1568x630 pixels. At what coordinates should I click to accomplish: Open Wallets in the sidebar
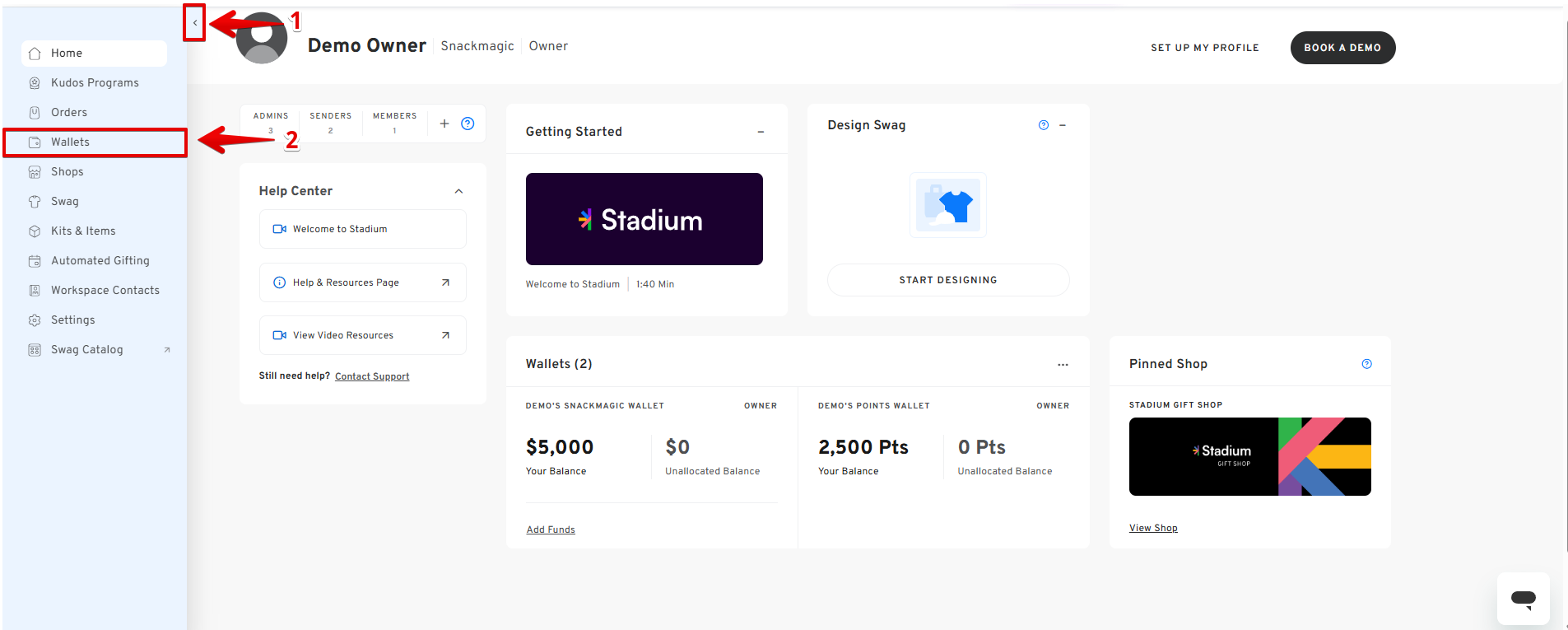pyautogui.click(x=71, y=142)
